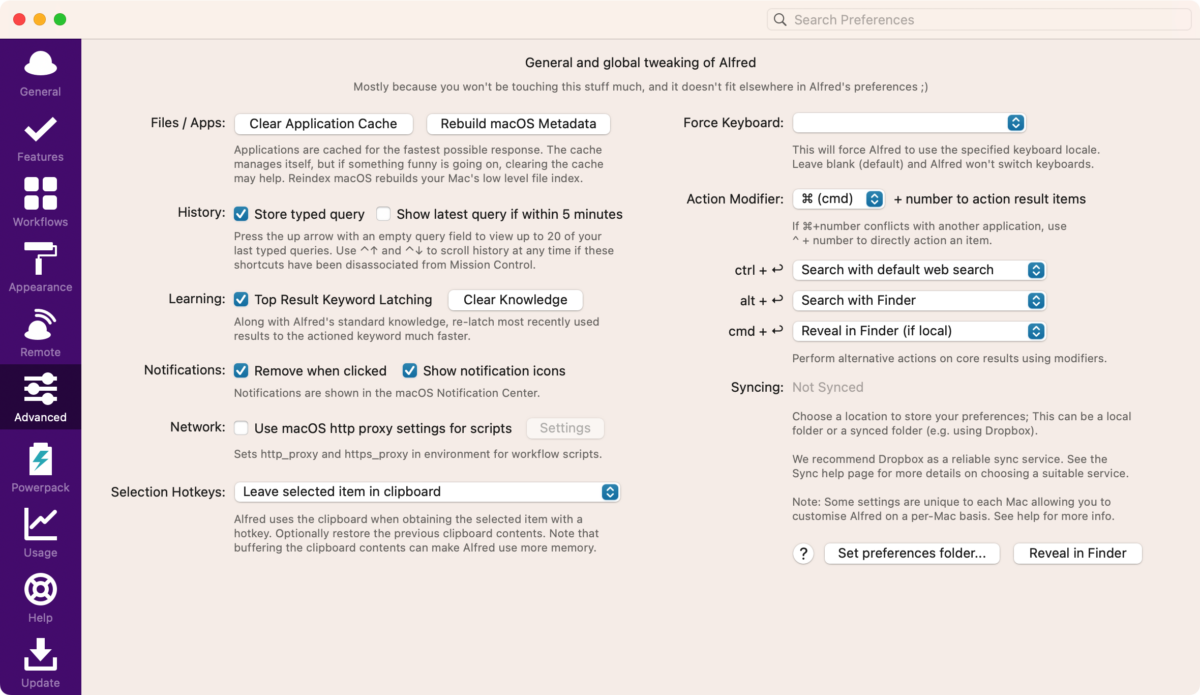Viewport: 1200px width, 695px height.
Task: Select the Update download icon
Action: 40,654
